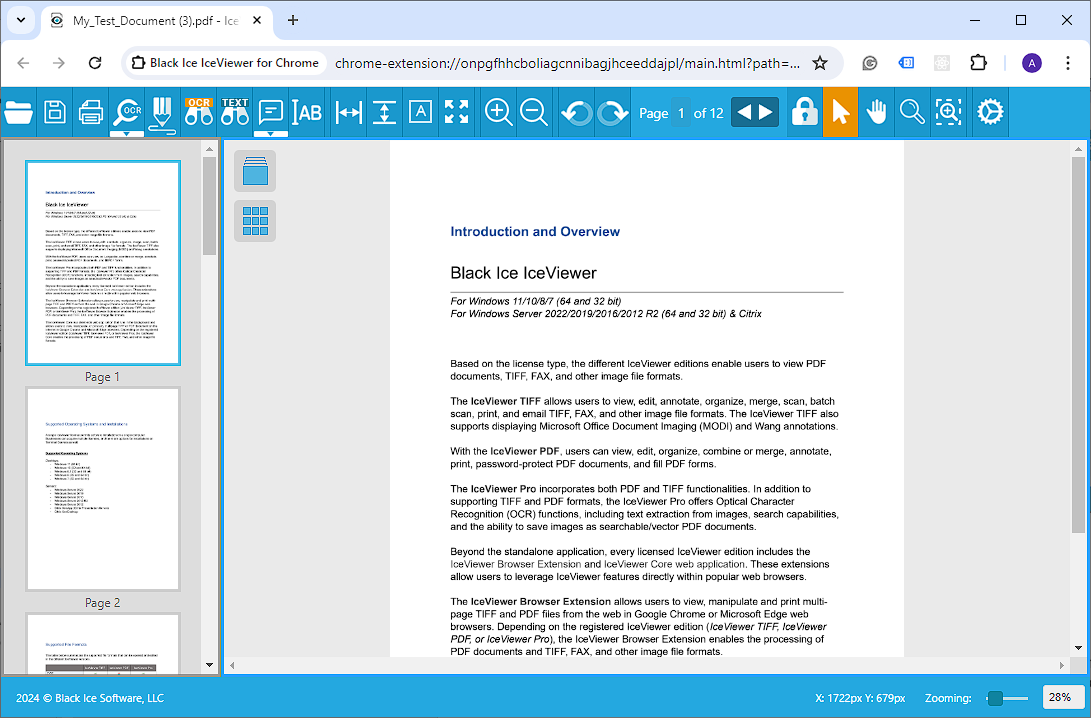Select the orange pointer arrow tool
Screen dimensions: 1091x718
(x=841, y=112)
